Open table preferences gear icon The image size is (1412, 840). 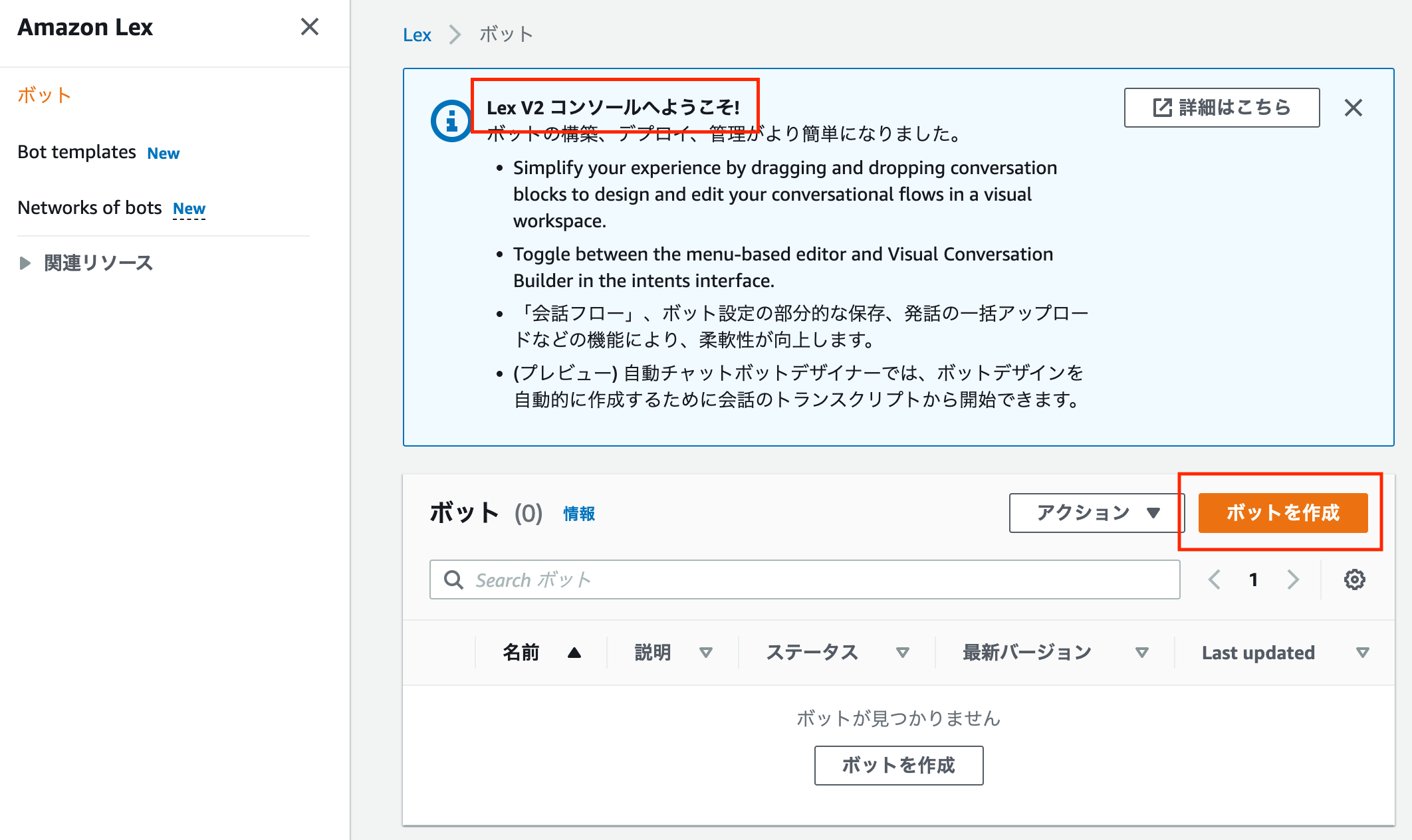click(1354, 579)
